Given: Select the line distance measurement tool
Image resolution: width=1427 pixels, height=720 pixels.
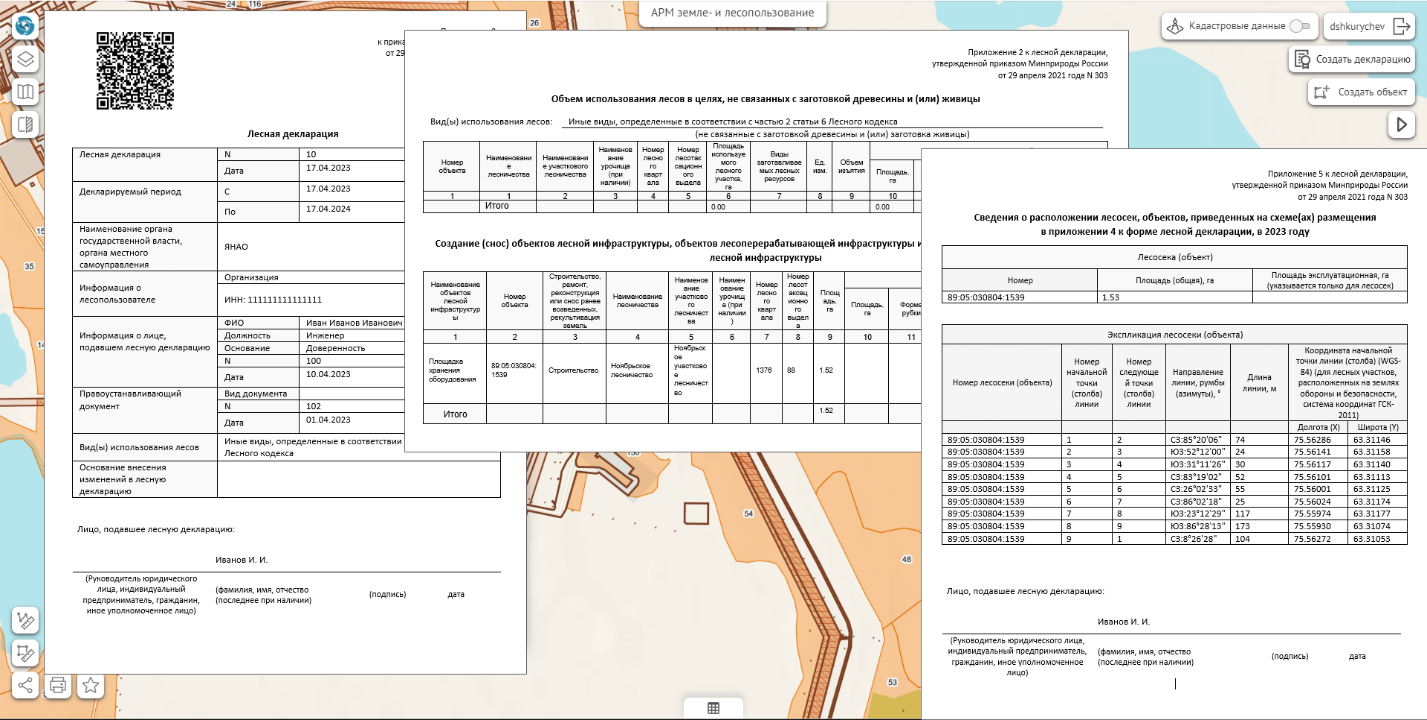Looking at the screenshot, I should [x=25, y=621].
